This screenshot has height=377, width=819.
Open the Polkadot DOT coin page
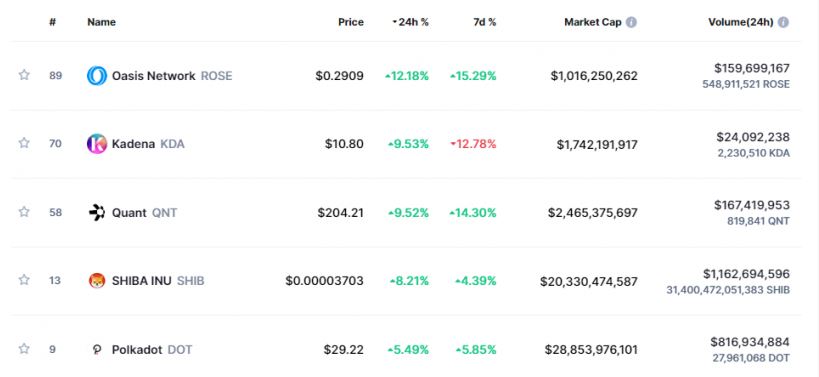(151, 349)
